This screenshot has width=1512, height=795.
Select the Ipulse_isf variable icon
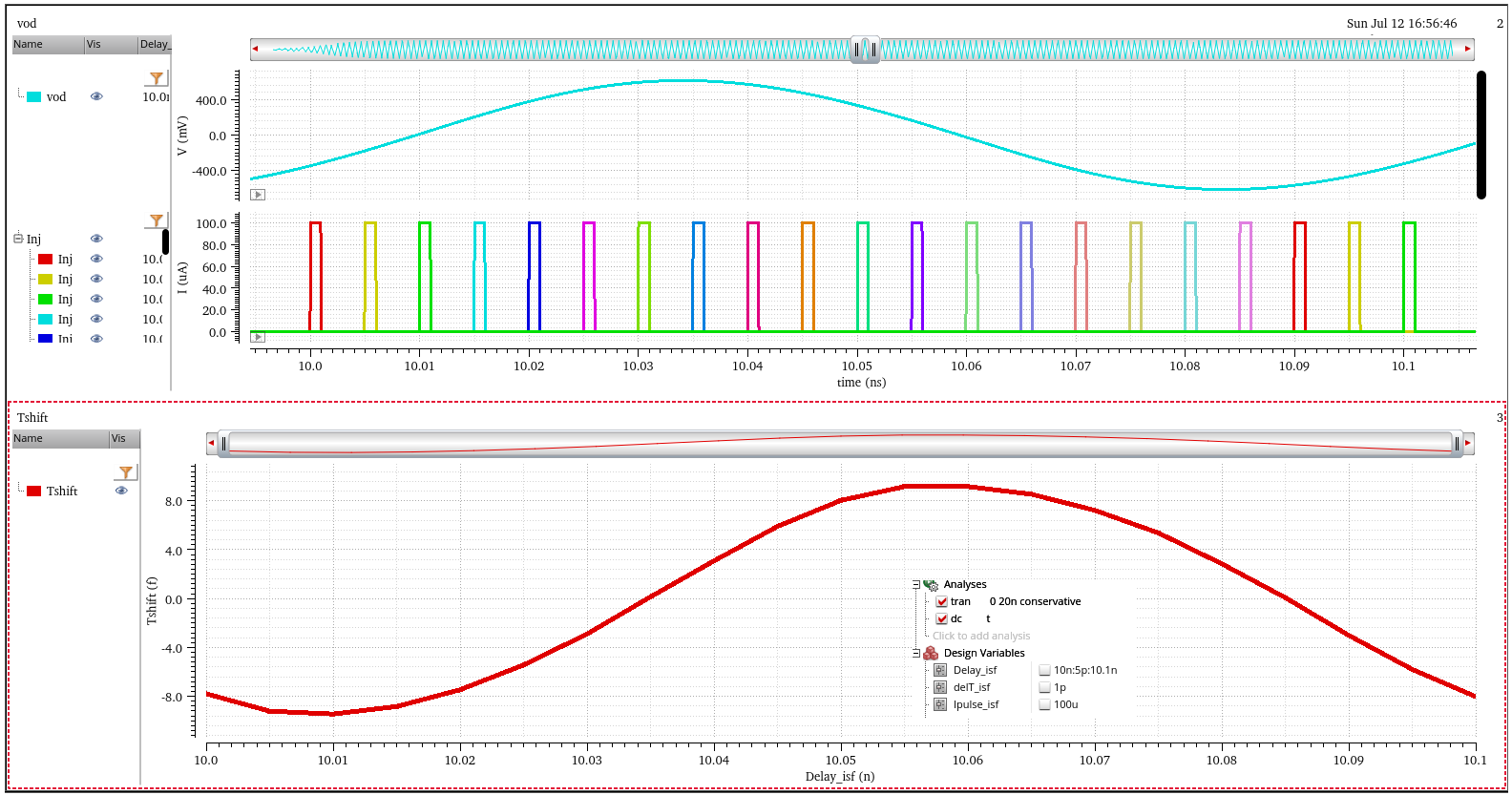pos(940,704)
